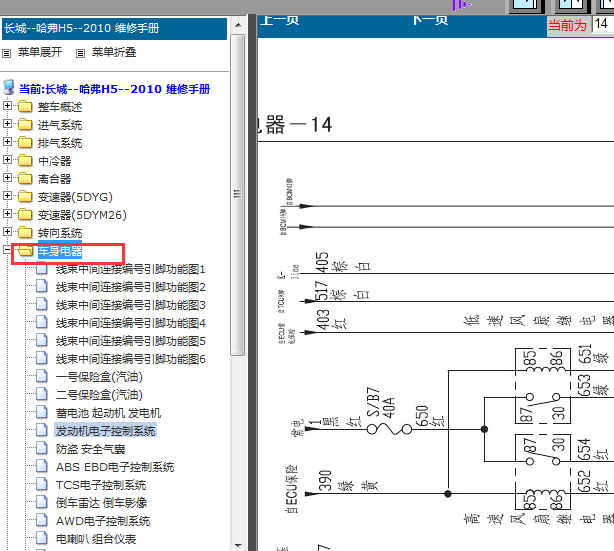Open 一号保险盒(汽油) page
The width and height of the screenshot is (614, 551).
[x=99, y=377]
